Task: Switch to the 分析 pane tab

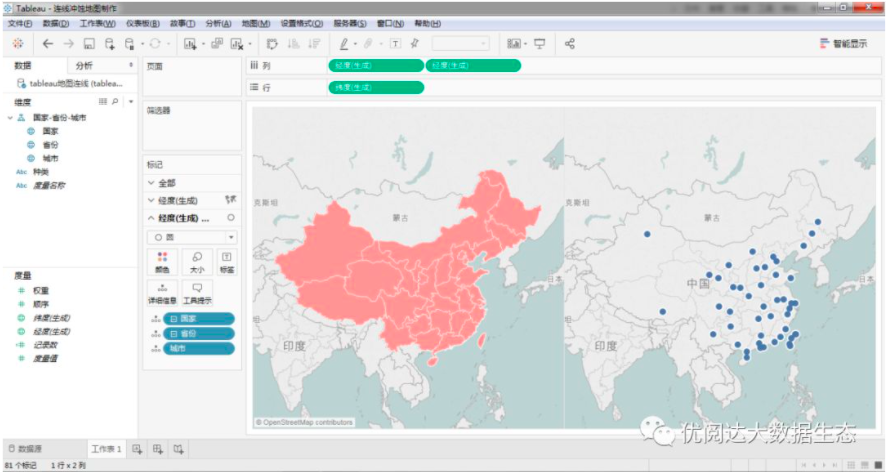Action: click(x=85, y=65)
